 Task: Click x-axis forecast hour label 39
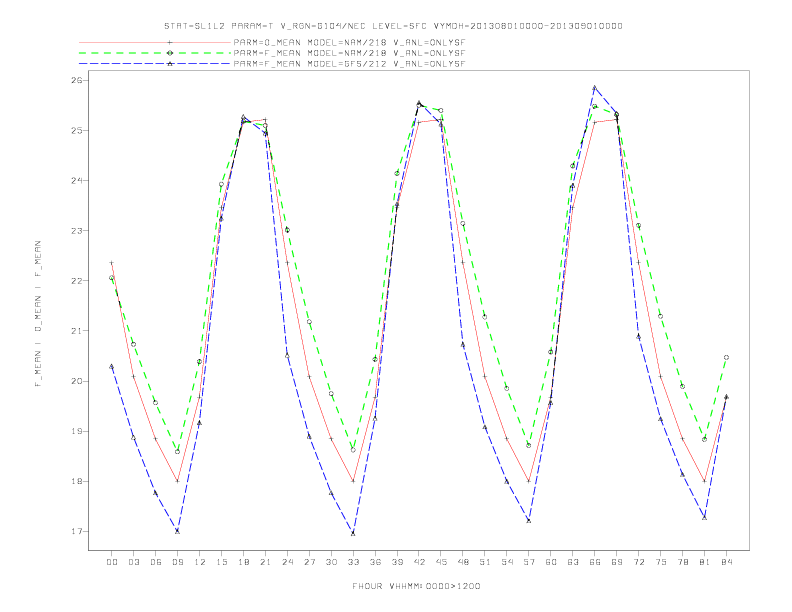click(x=397, y=562)
